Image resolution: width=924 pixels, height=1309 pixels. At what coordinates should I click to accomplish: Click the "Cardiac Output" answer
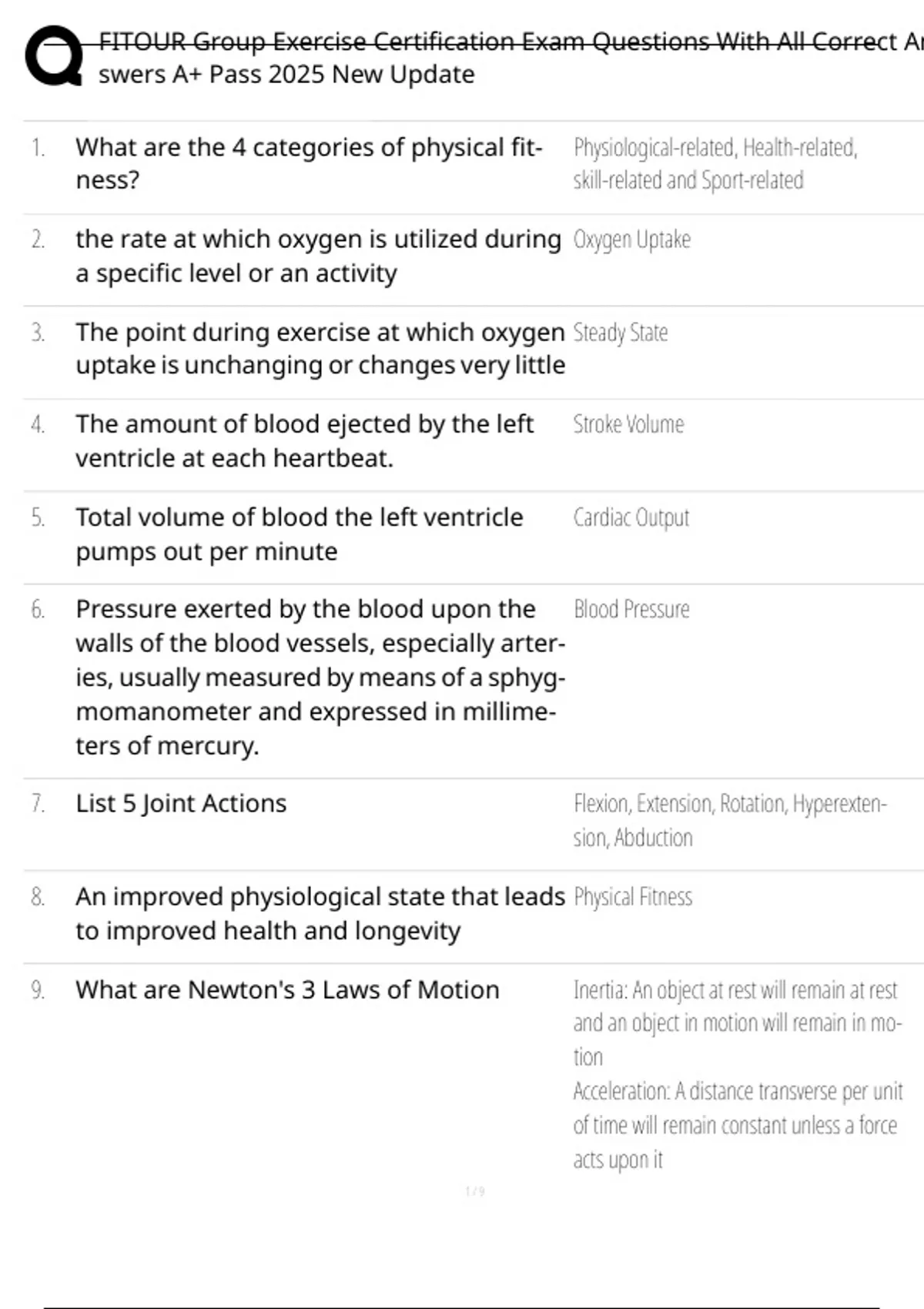coord(631,517)
